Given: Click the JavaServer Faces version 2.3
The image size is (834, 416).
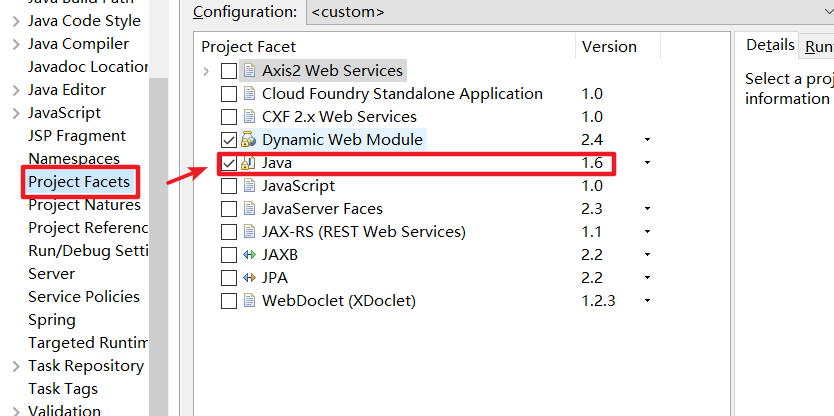Looking at the screenshot, I should point(592,209).
